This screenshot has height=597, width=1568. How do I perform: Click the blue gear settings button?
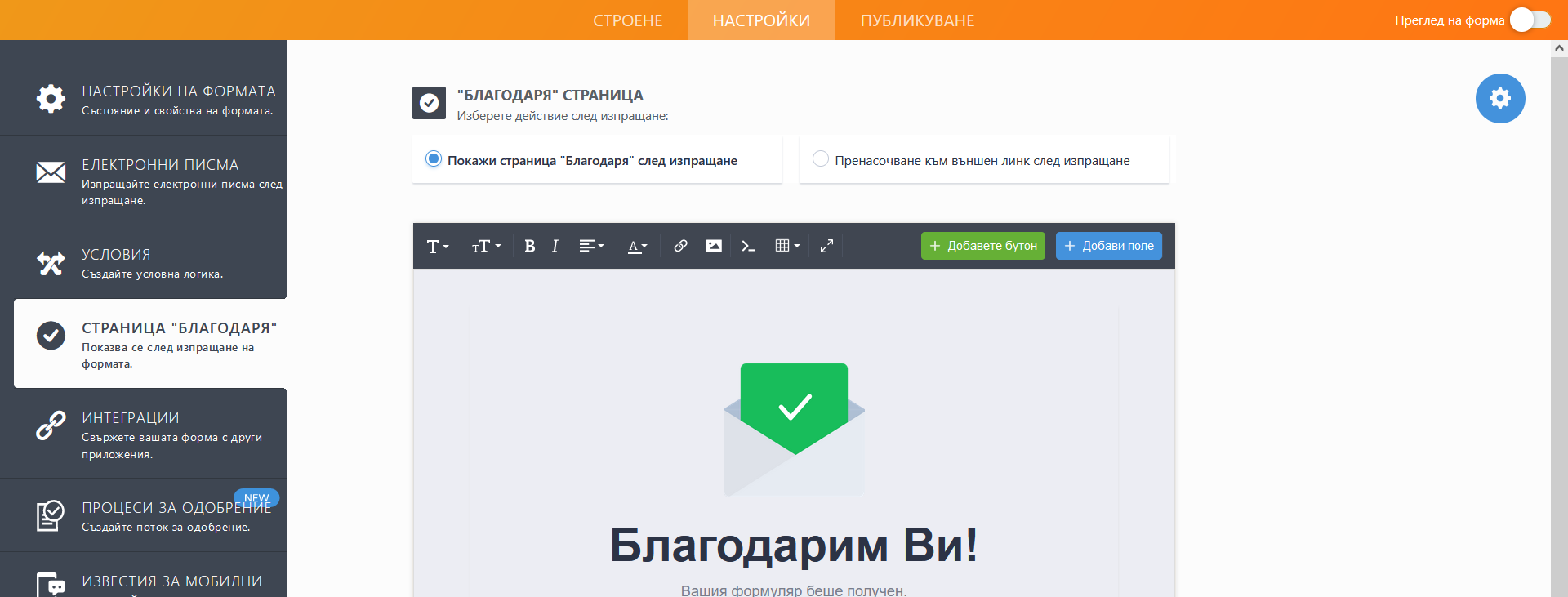[x=1499, y=99]
